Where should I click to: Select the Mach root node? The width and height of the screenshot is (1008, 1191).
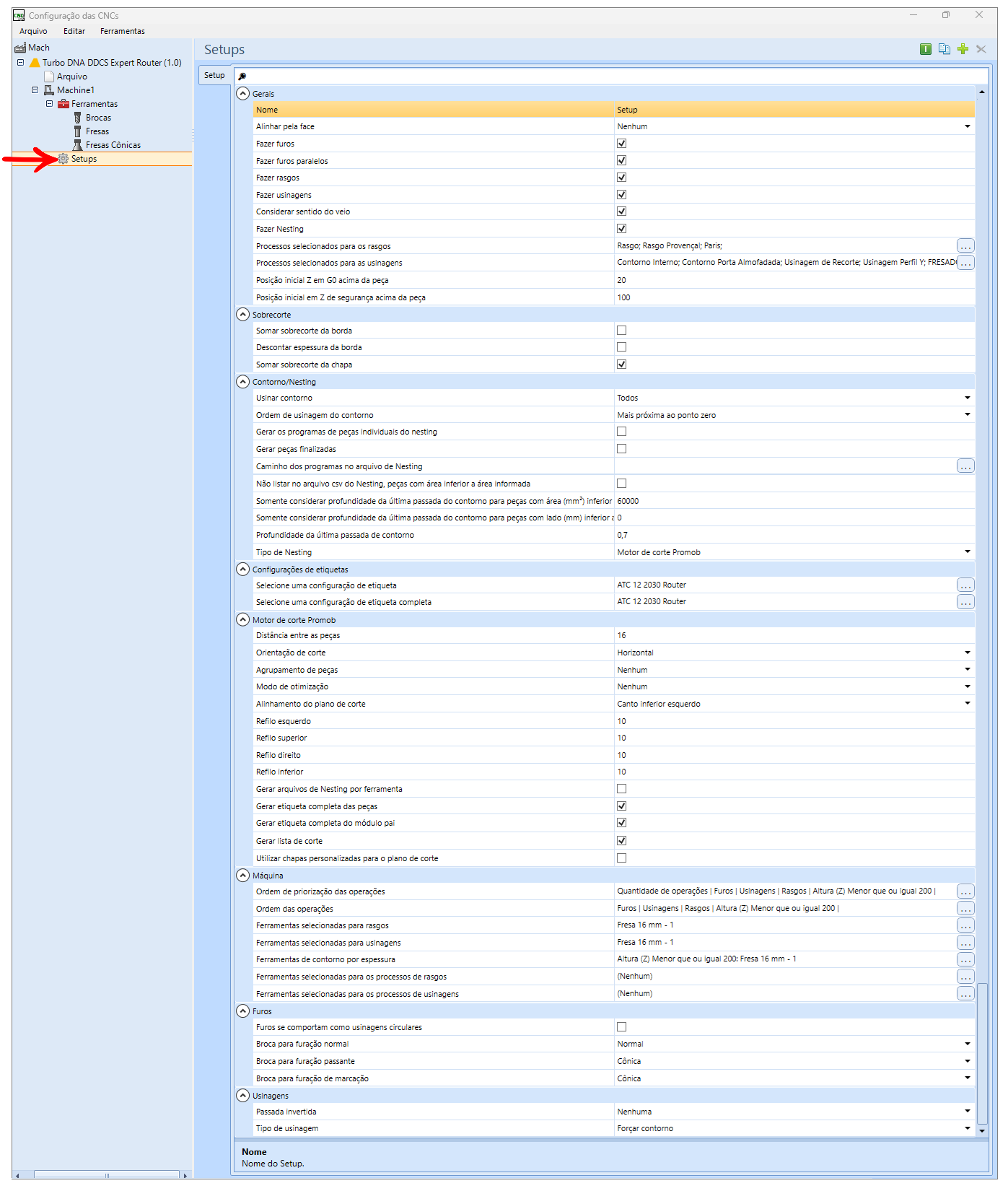(x=38, y=48)
